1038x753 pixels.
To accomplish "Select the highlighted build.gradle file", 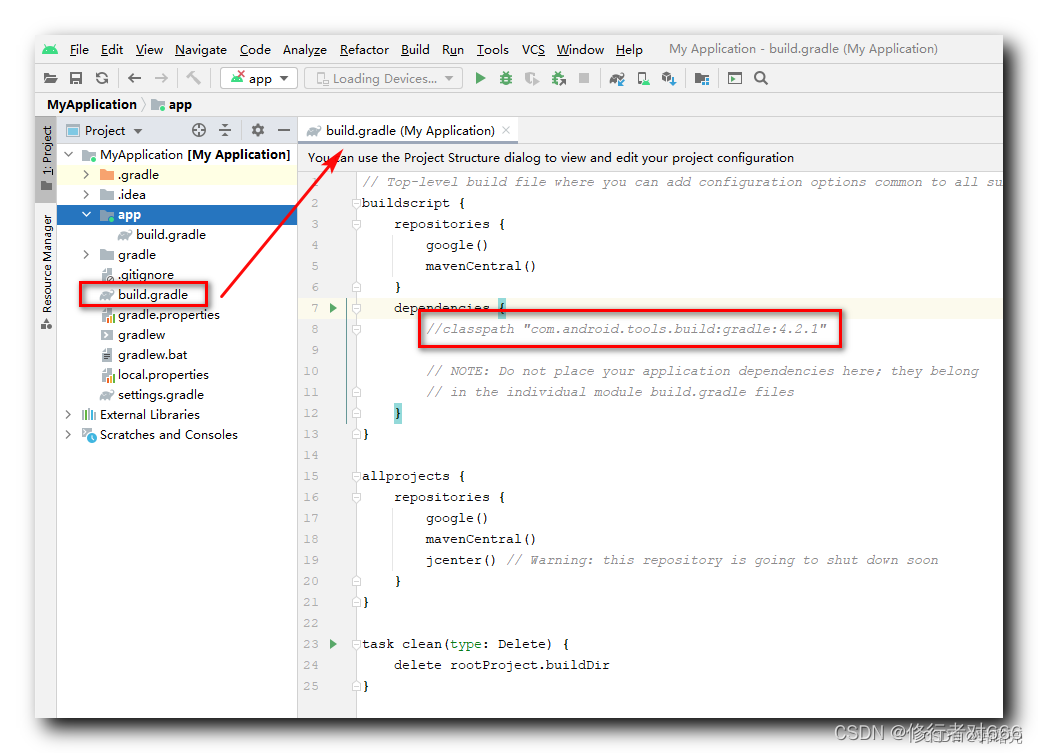I will pyautogui.click(x=153, y=294).
